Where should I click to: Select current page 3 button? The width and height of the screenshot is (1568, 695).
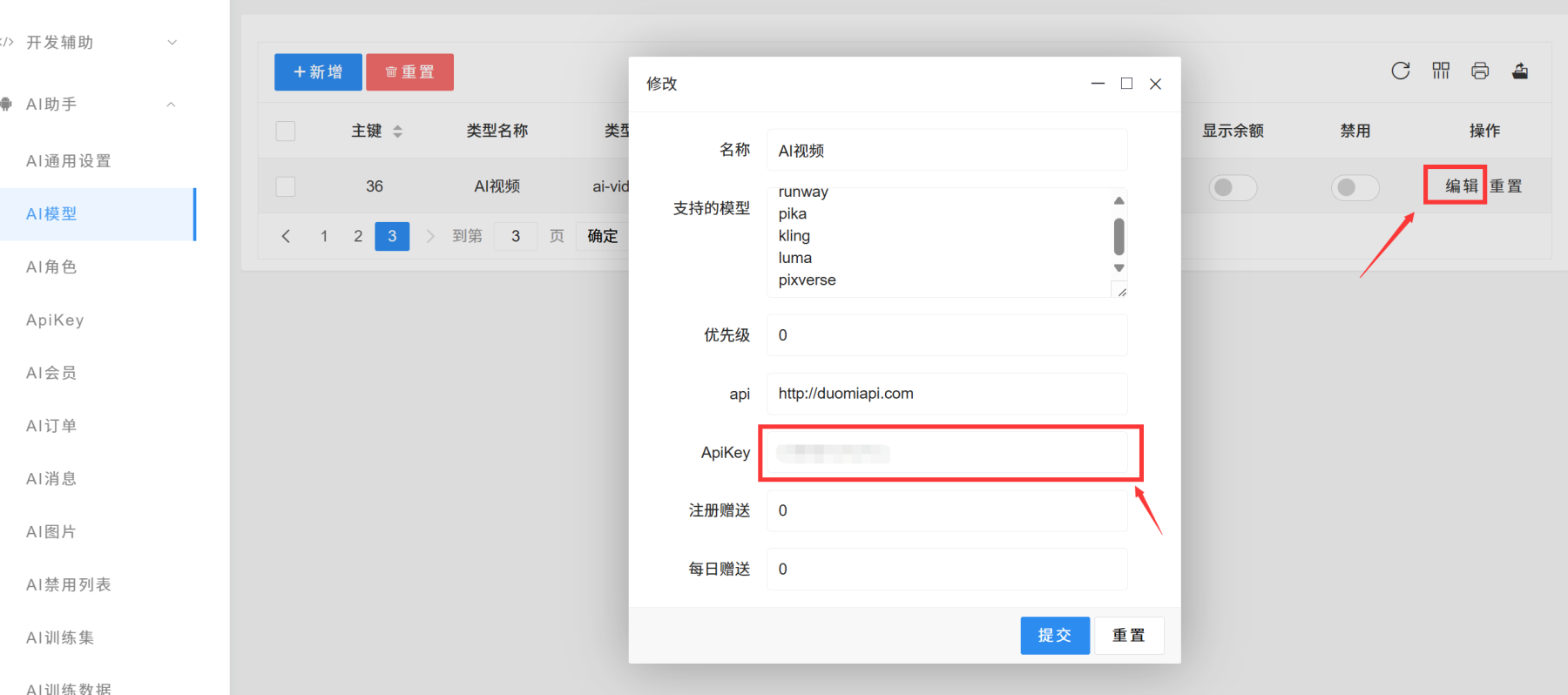pos(392,236)
